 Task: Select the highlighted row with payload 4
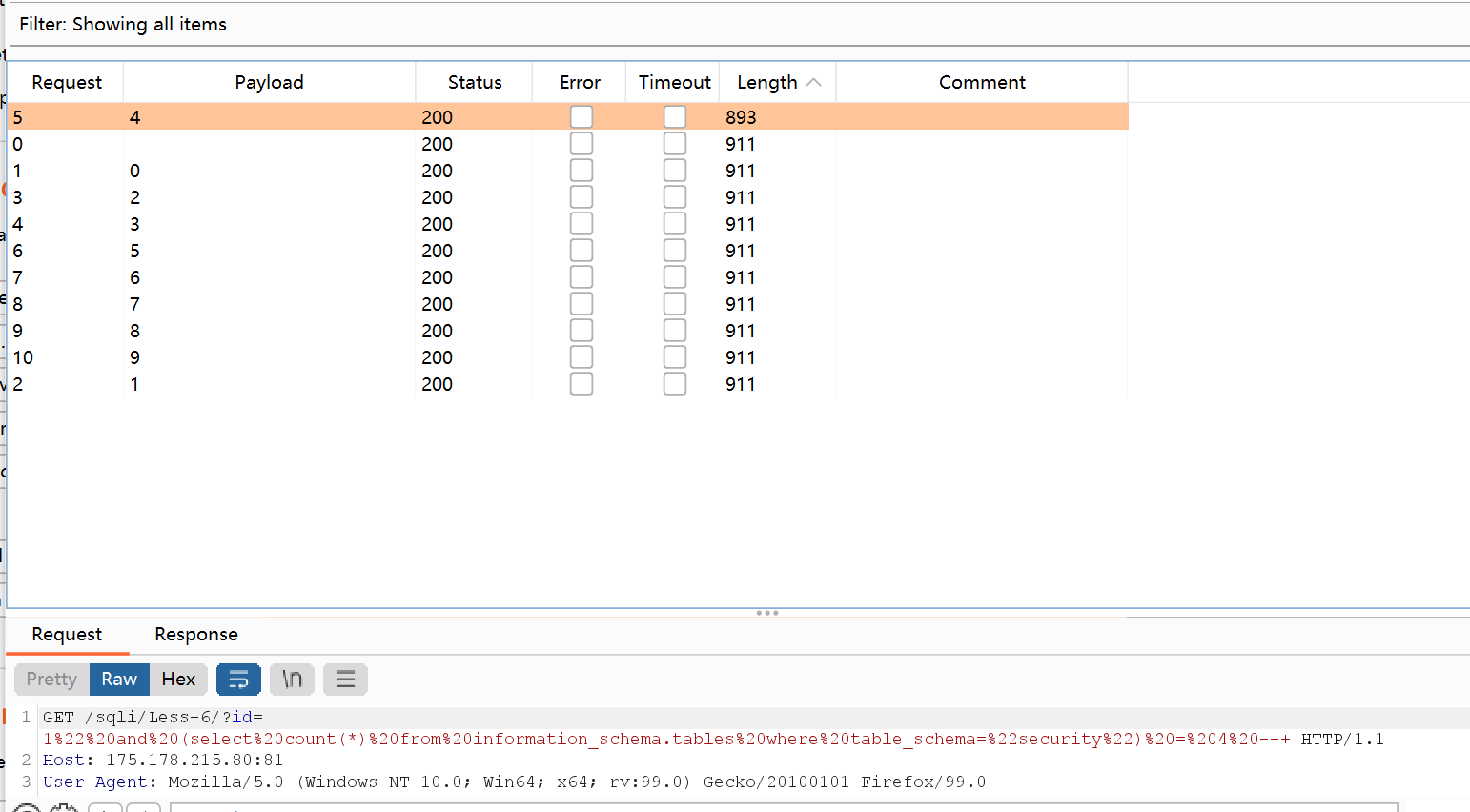[x=568, y=117]
